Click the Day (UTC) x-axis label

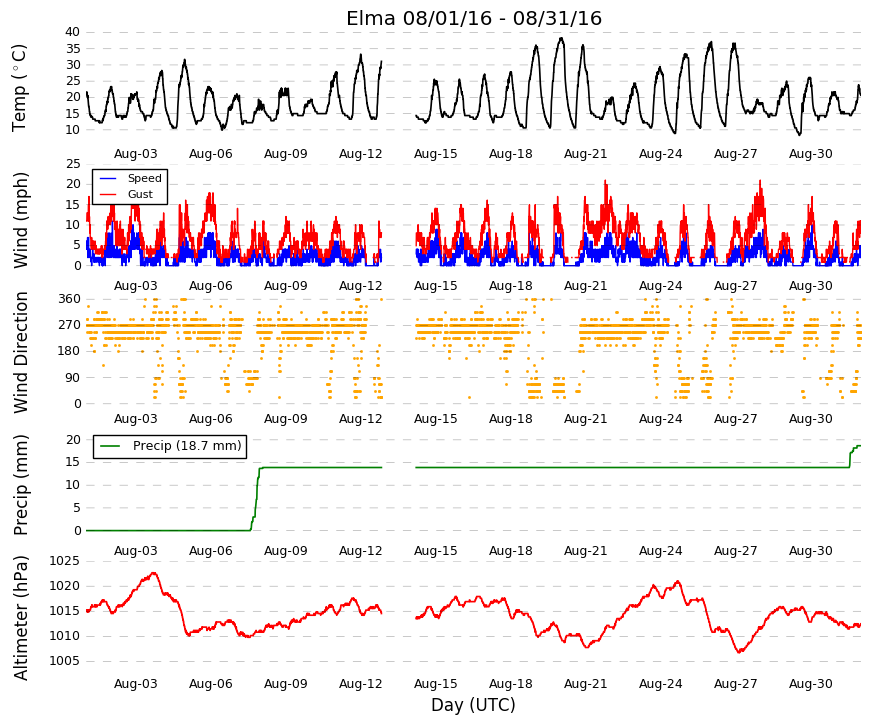473,705
